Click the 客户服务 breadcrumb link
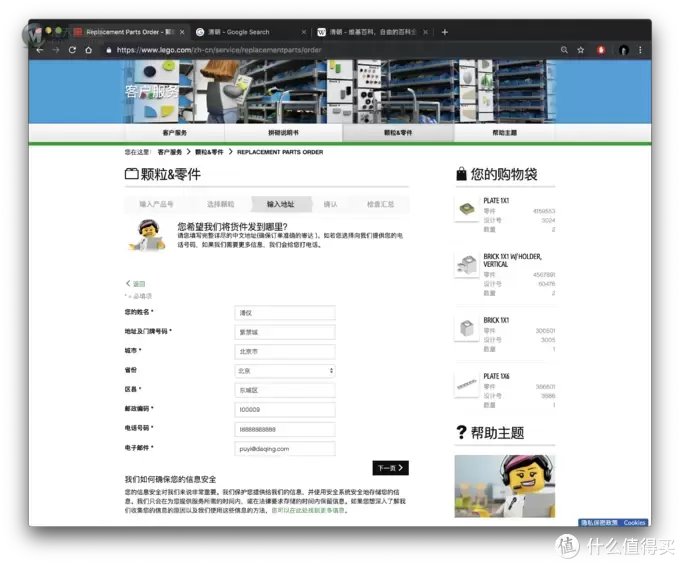The height and width of the screenshot is (564, 680). pos(170,152)
